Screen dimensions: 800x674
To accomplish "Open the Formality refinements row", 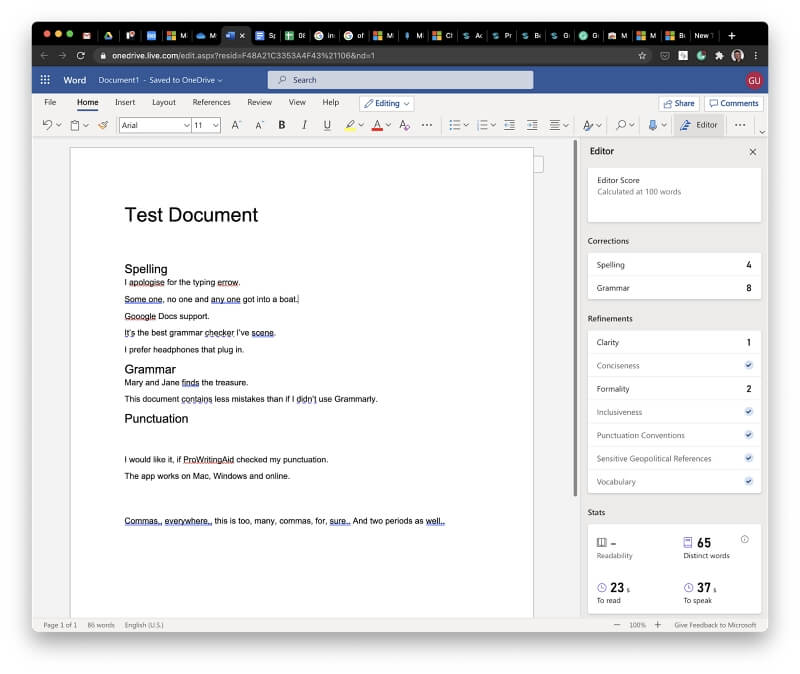I will [674, 389].
